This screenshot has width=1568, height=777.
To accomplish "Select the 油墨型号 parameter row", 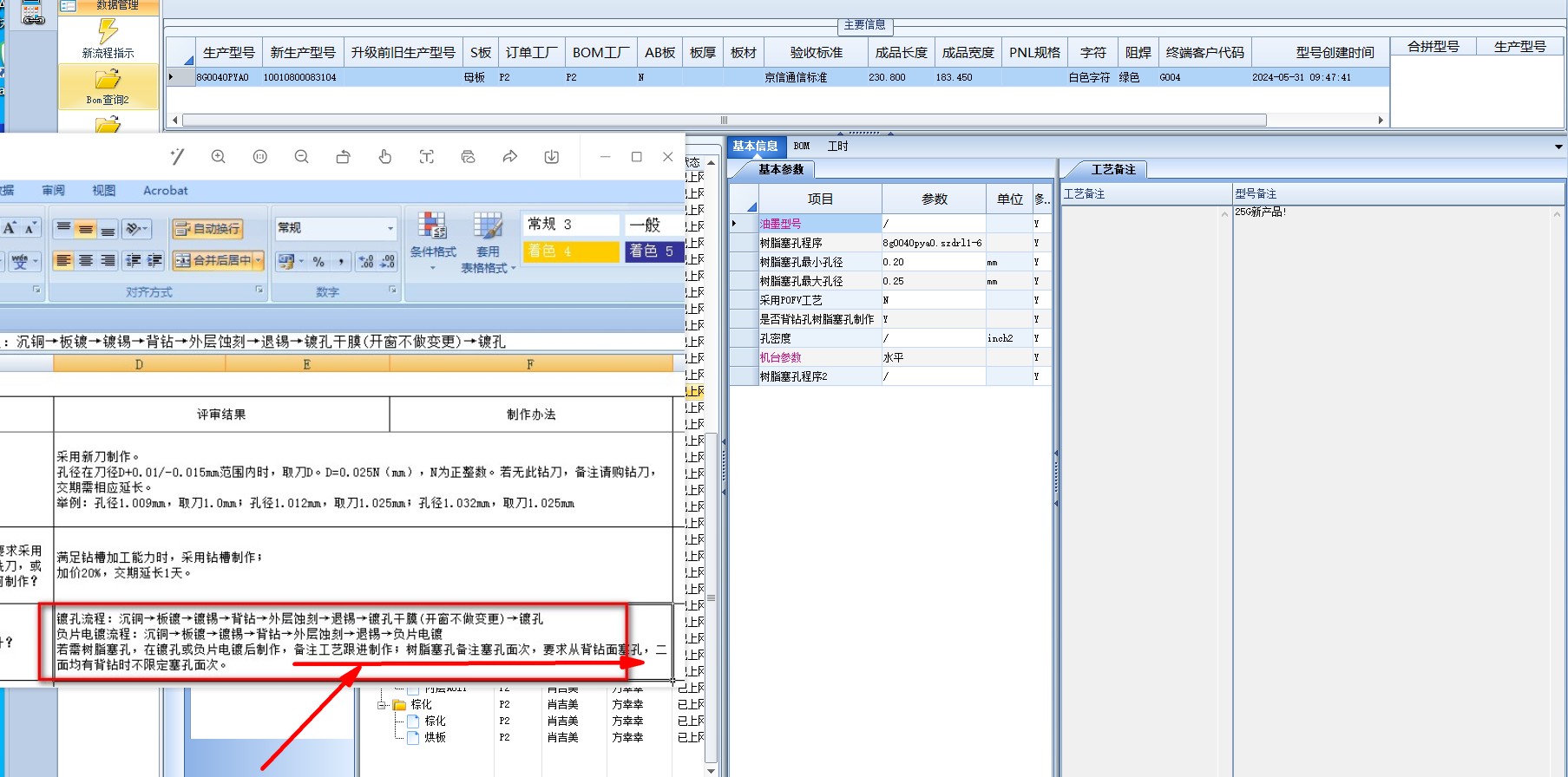I will [890, 224].
